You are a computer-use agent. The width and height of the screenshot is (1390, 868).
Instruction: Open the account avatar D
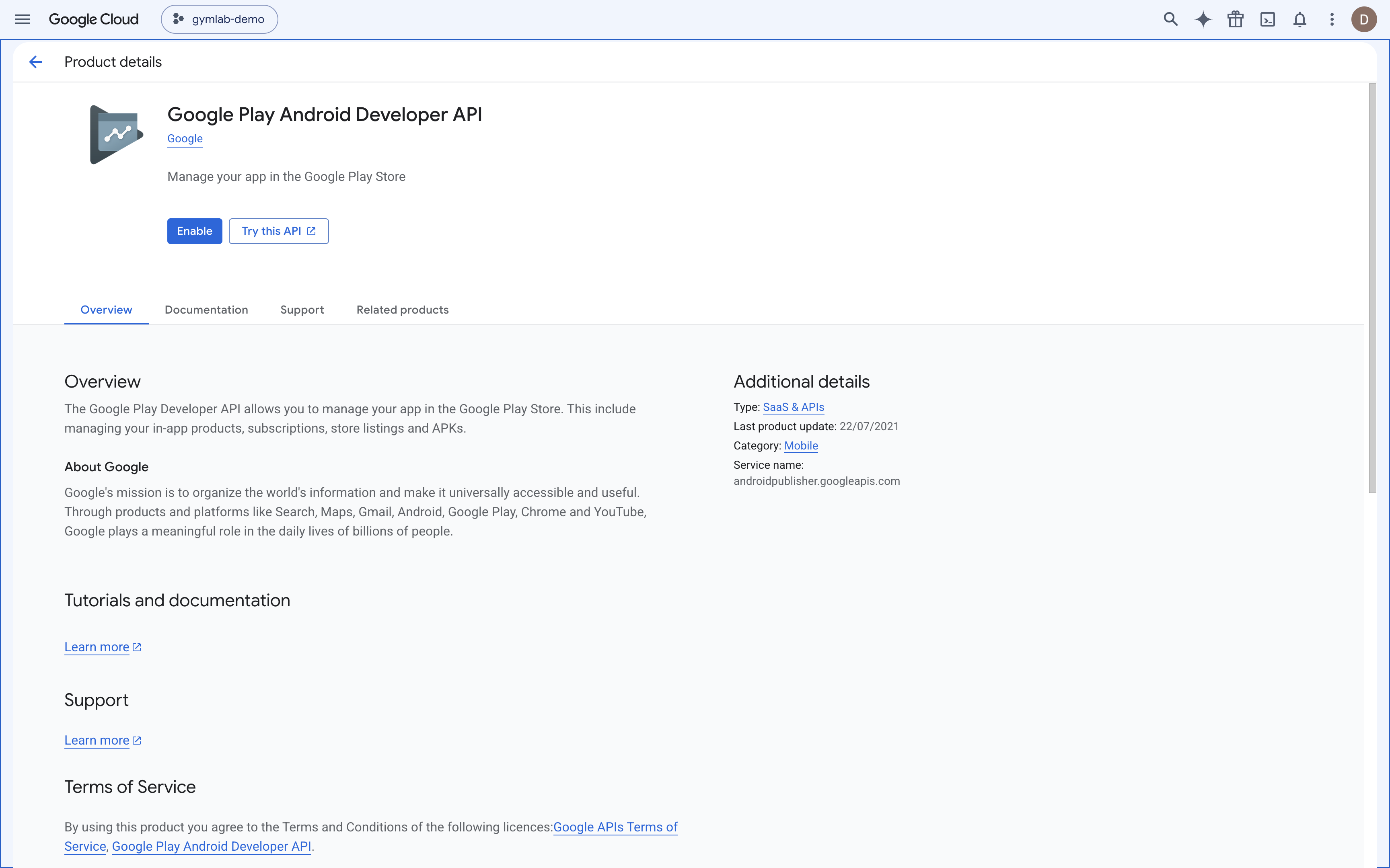tap(1363, 20)
